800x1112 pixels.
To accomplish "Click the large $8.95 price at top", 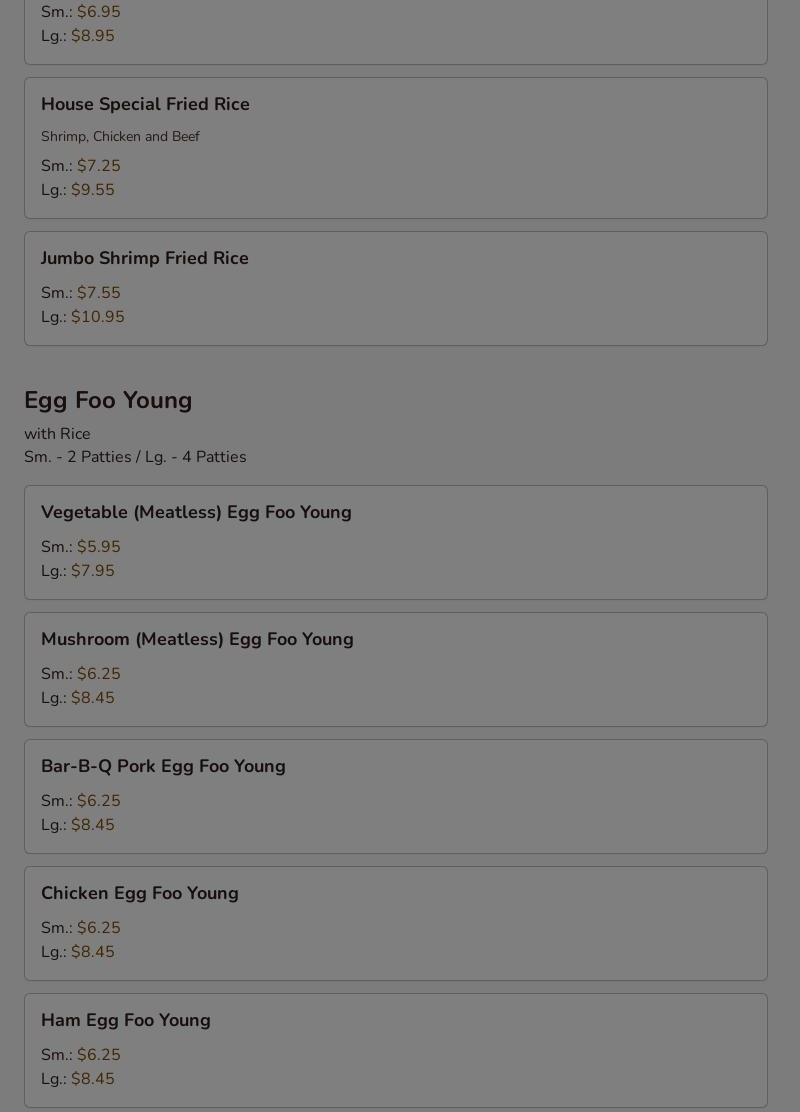I will point(92,35).
